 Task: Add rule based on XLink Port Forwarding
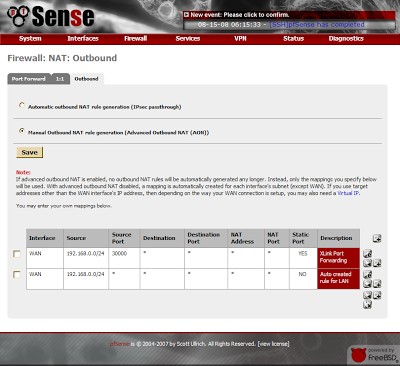coord(377,263)
